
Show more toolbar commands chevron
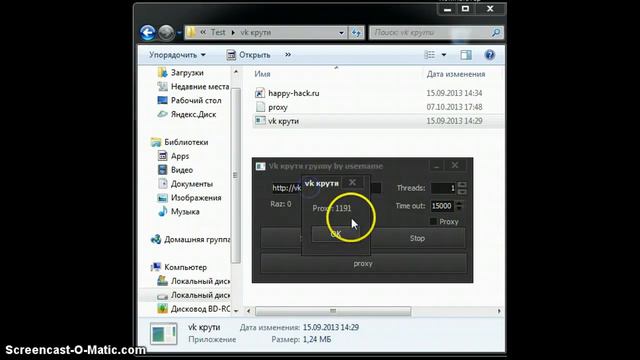(x=288, y=55)
